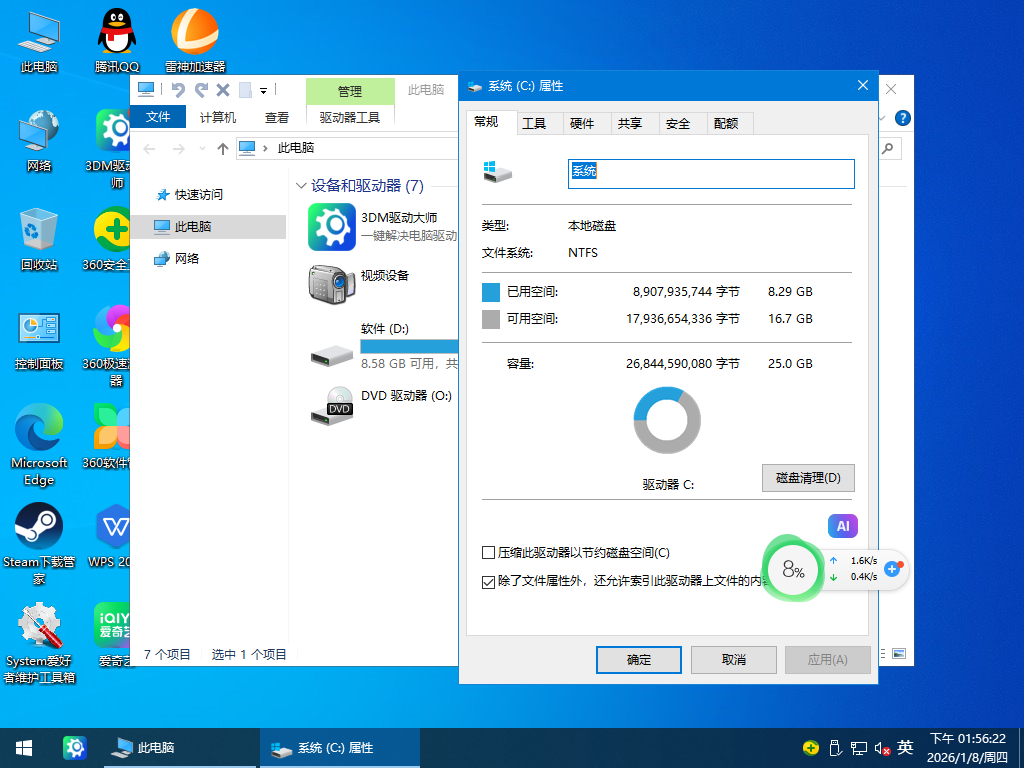Enable 压缩此驱动器以节约磁盘空间 checkbox
Screen dimensions: 1024x768
[489, 553]
